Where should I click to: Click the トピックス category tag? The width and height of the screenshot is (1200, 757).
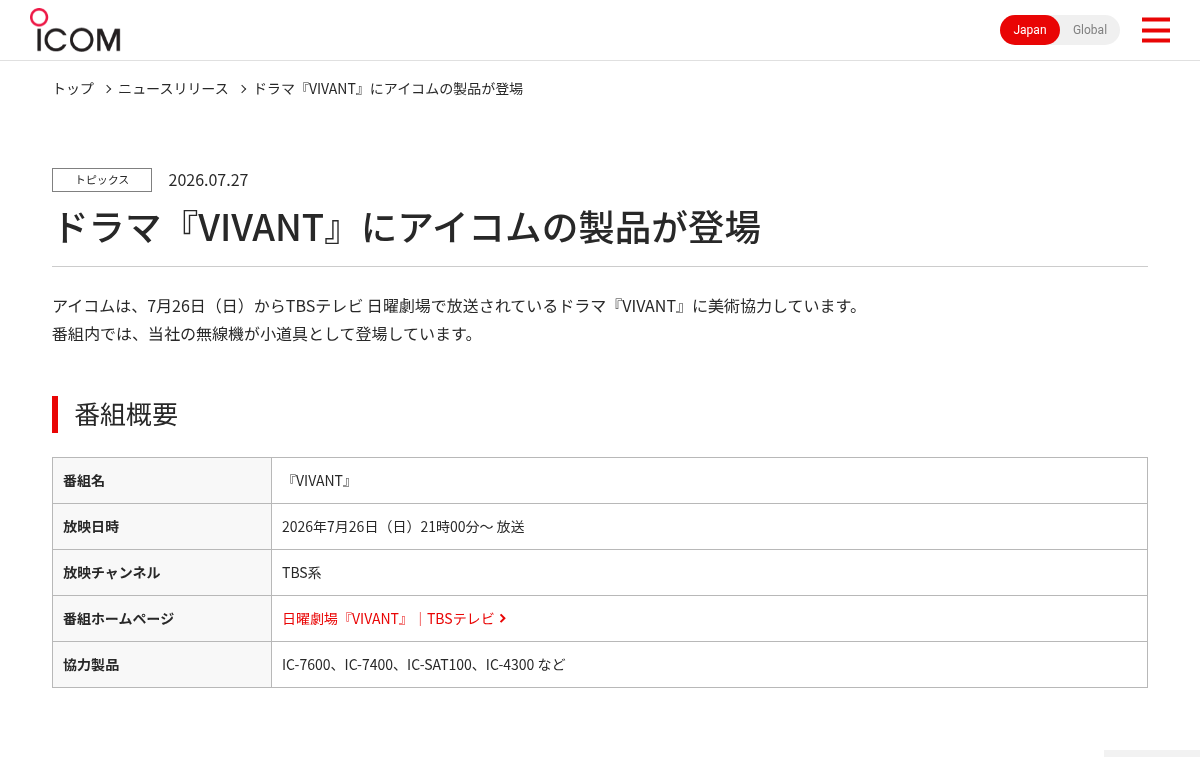(102, 180)
